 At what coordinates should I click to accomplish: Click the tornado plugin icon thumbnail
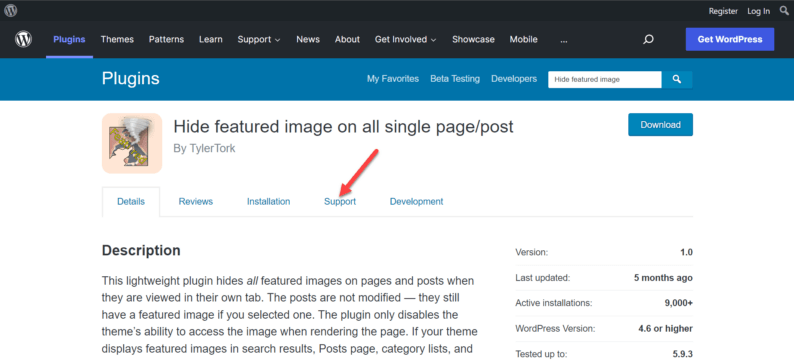click(132, 143)
